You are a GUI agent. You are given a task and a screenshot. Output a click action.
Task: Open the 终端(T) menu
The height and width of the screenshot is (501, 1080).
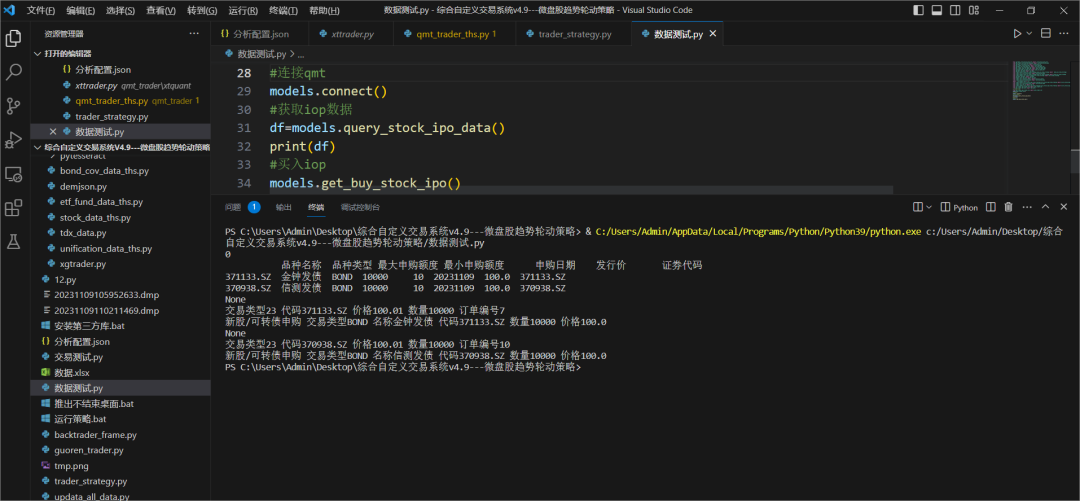coord(283,11)
